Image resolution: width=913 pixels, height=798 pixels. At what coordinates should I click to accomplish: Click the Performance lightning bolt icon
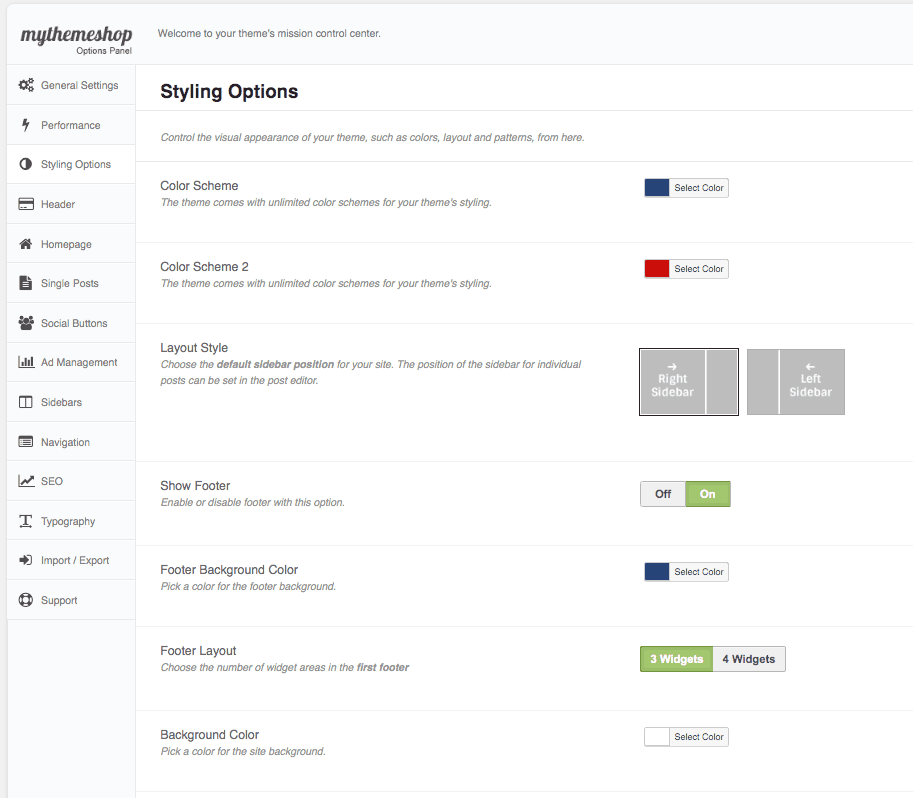pyautogui.click(x=26, y=125)
